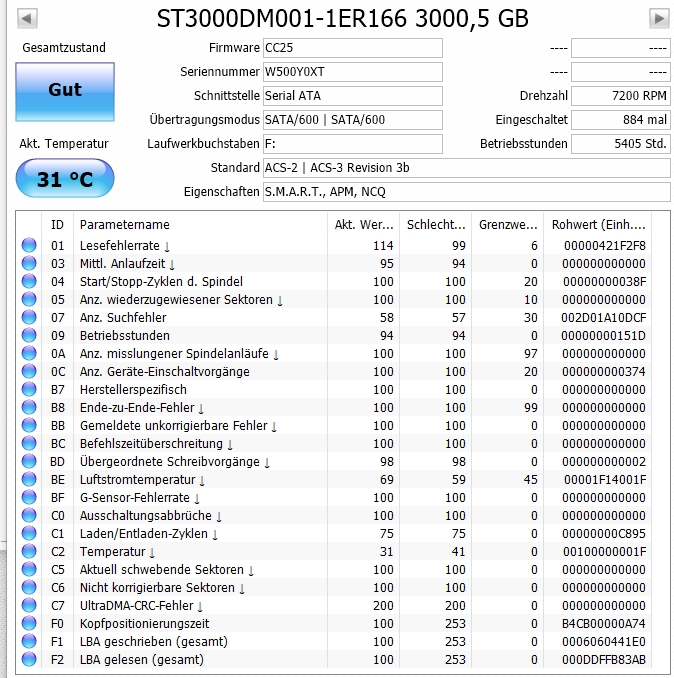
Task: Click status icon of Luftstromtemperatur row
Action: (29, 480)
